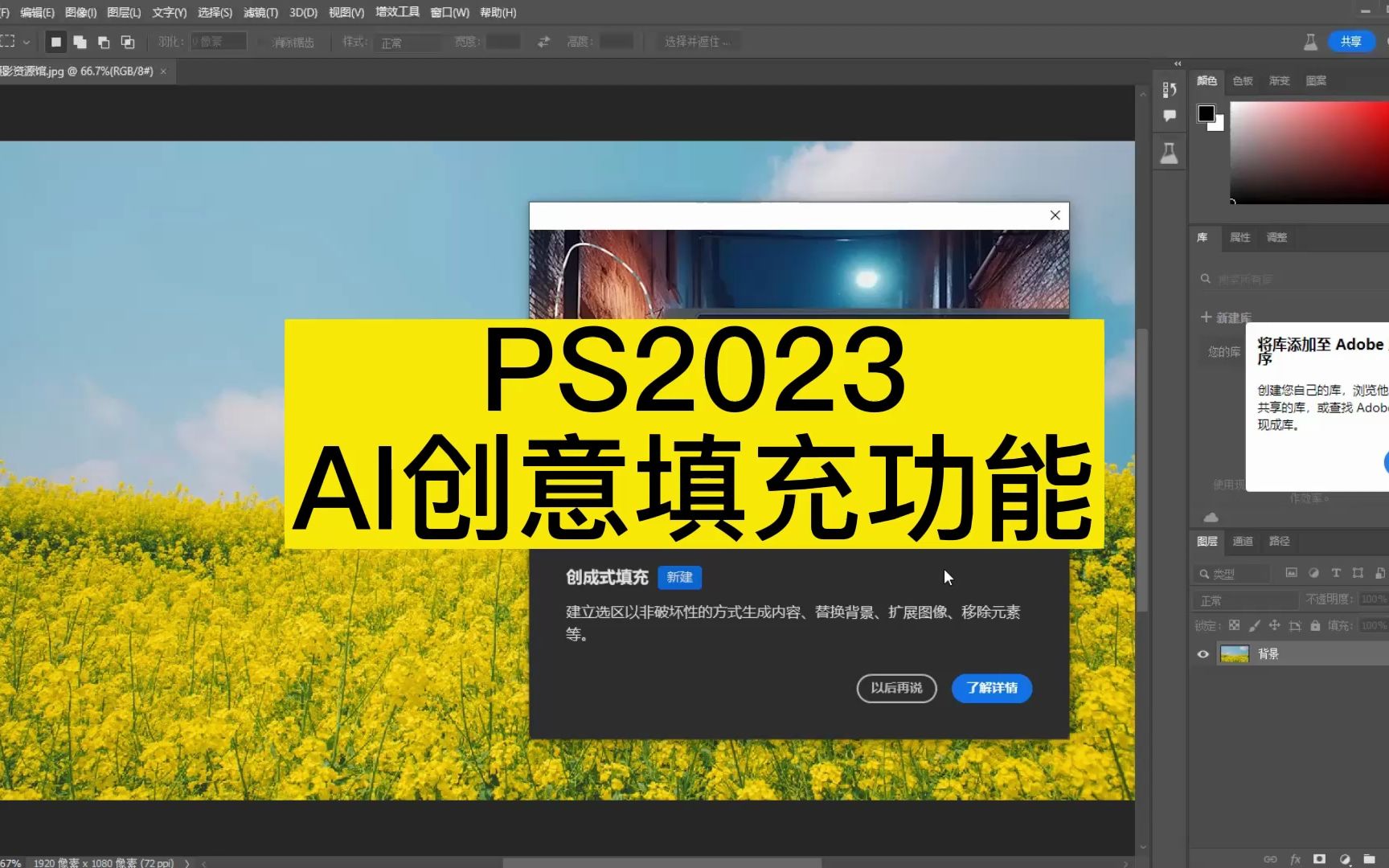Toggle prevent artboard auto-nesting lock

1294,625
